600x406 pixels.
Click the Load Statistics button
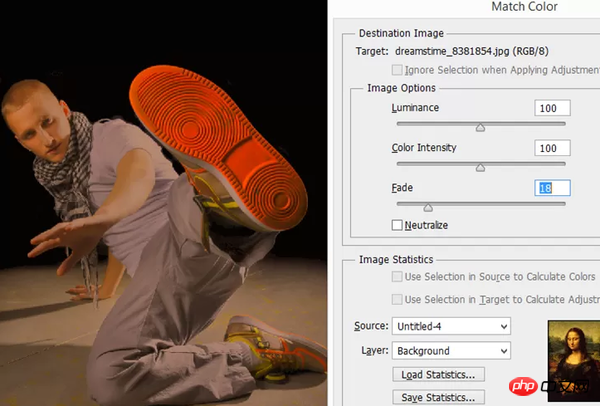(x=439, y=375)
